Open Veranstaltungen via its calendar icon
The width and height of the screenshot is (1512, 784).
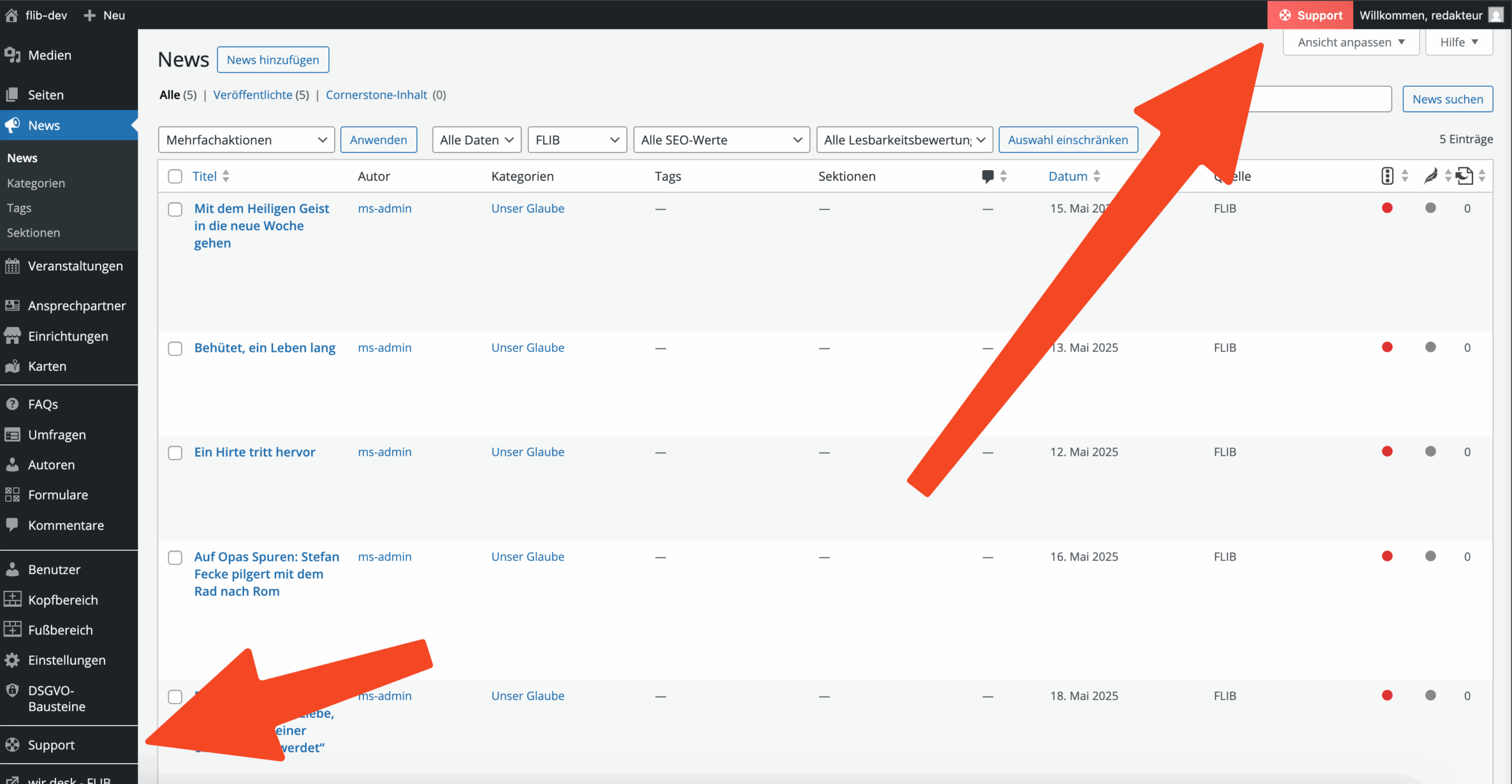pyautogui.click(x=12, y=266)
